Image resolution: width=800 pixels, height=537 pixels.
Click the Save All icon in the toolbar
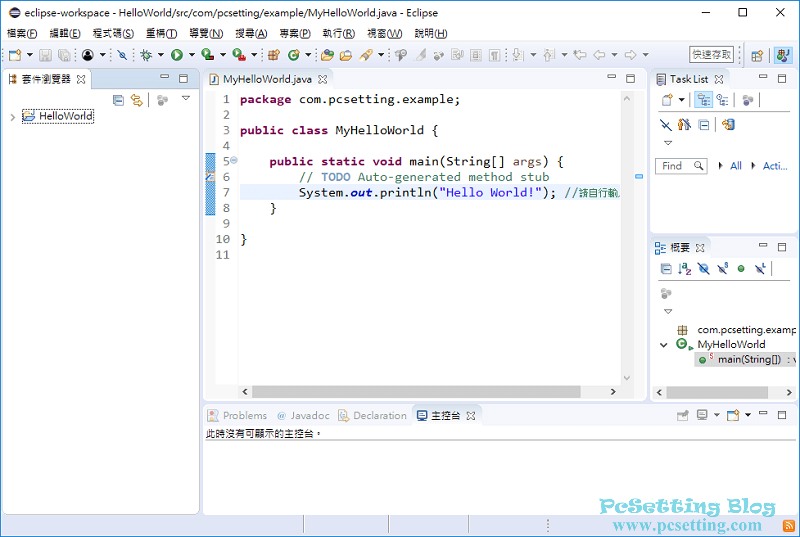pos(64,55)
